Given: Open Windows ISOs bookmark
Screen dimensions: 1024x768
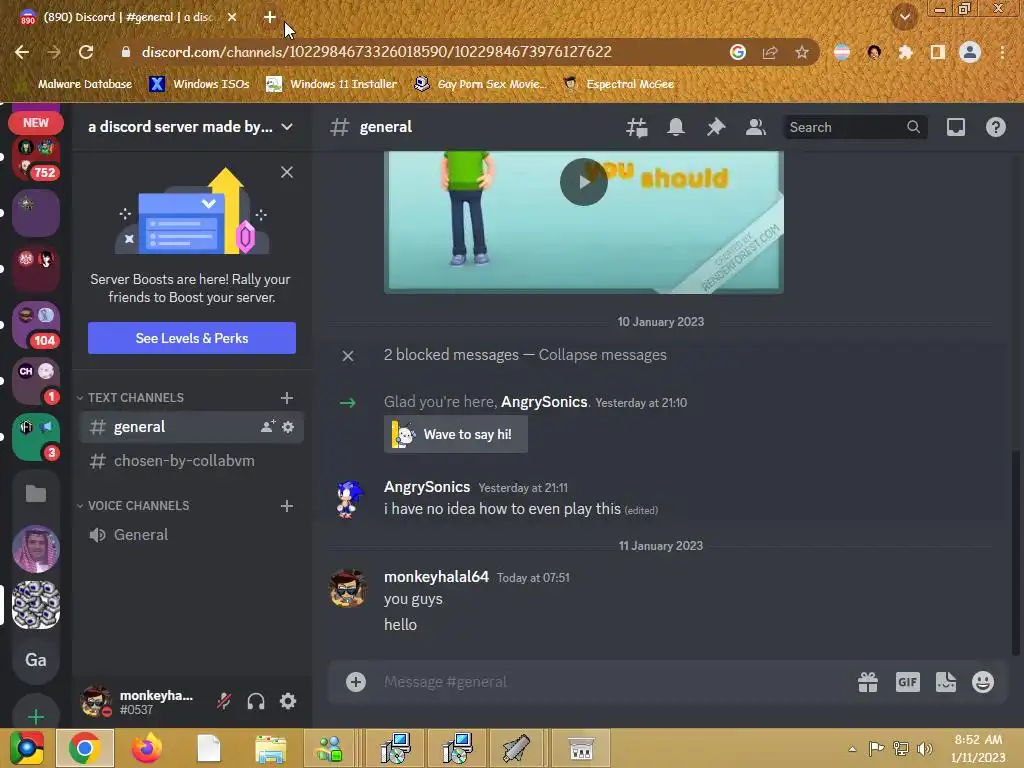Looking at the screenshot, I should click(x=200, y=84).
